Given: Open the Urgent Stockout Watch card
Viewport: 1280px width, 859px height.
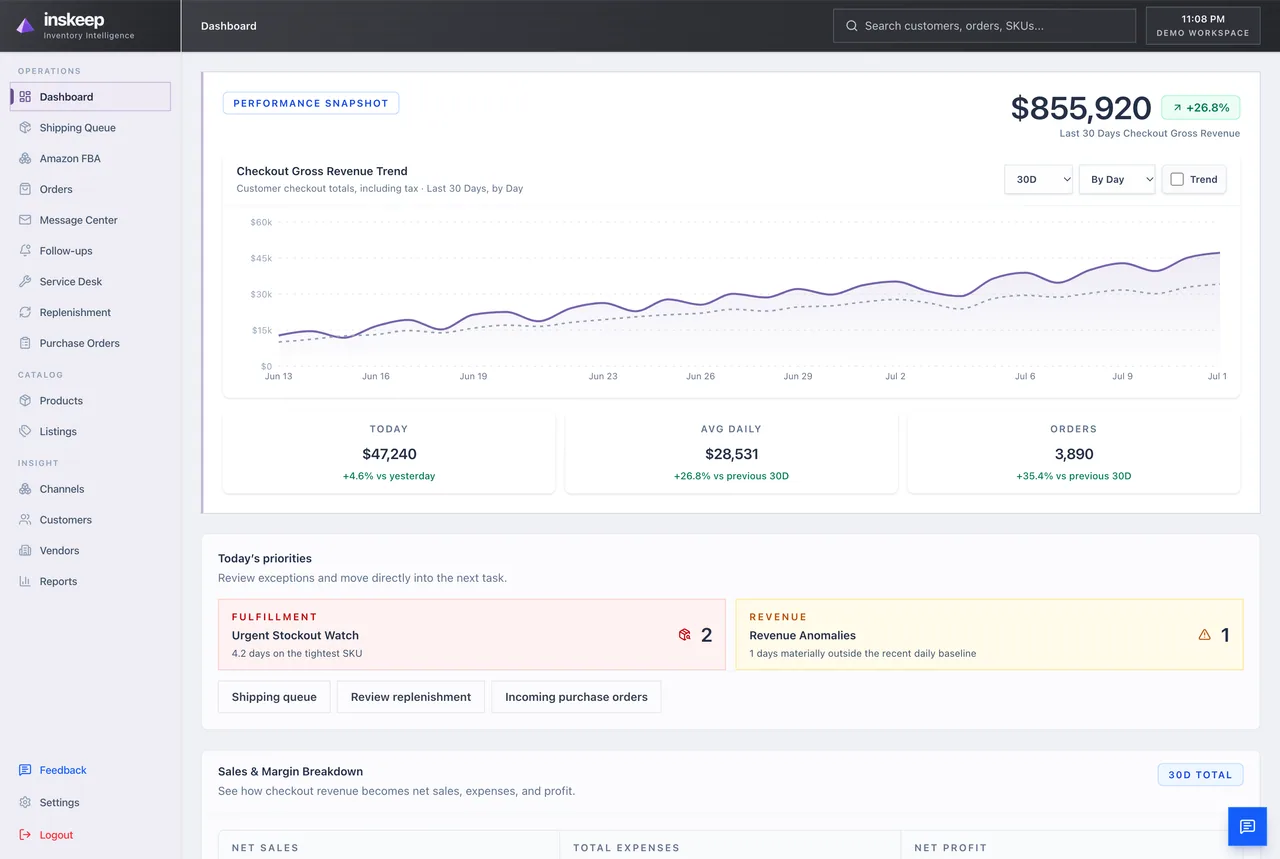Looking at the screenshot, I should [472, 634].
